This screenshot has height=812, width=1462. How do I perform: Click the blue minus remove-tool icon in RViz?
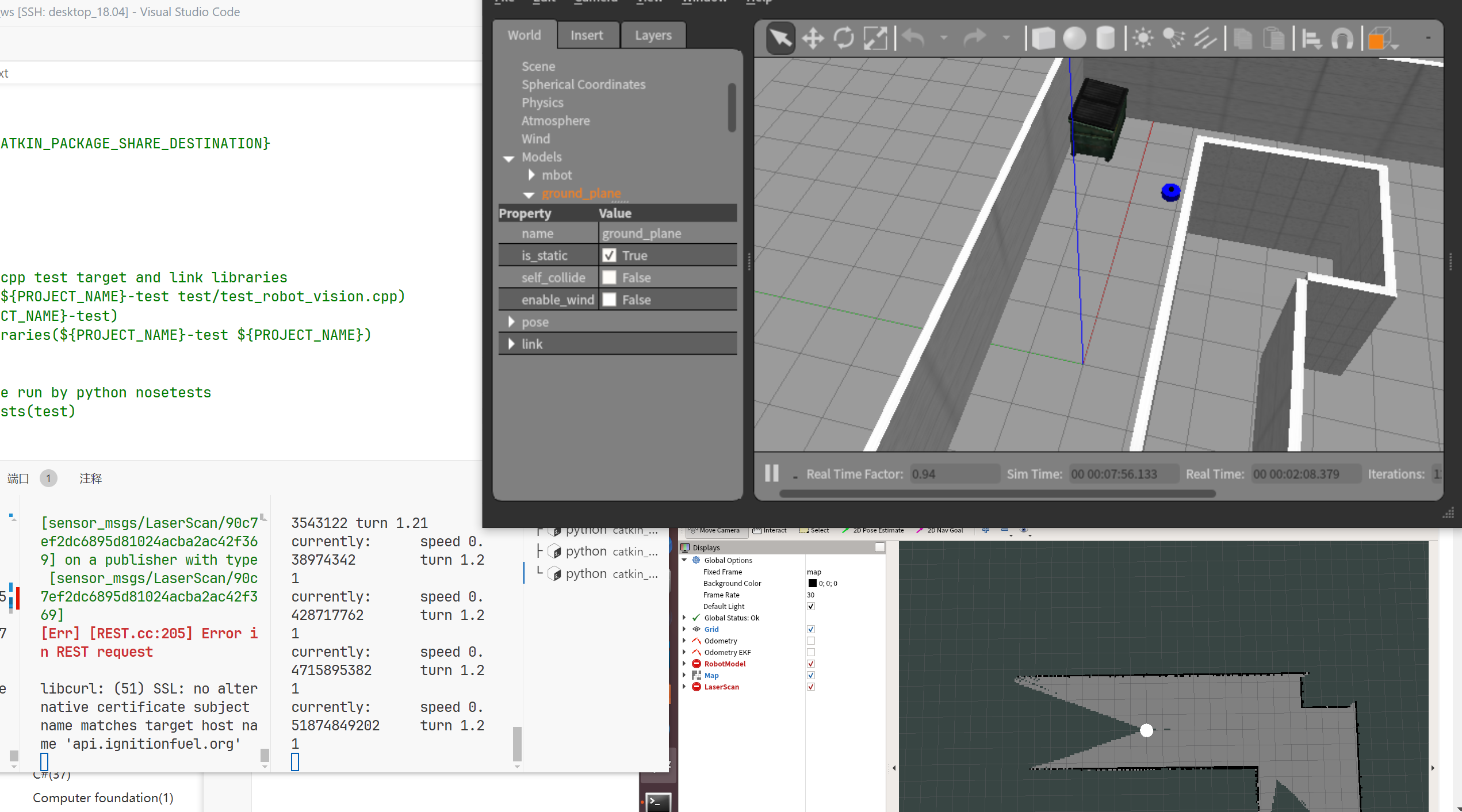coord(1005,530)
